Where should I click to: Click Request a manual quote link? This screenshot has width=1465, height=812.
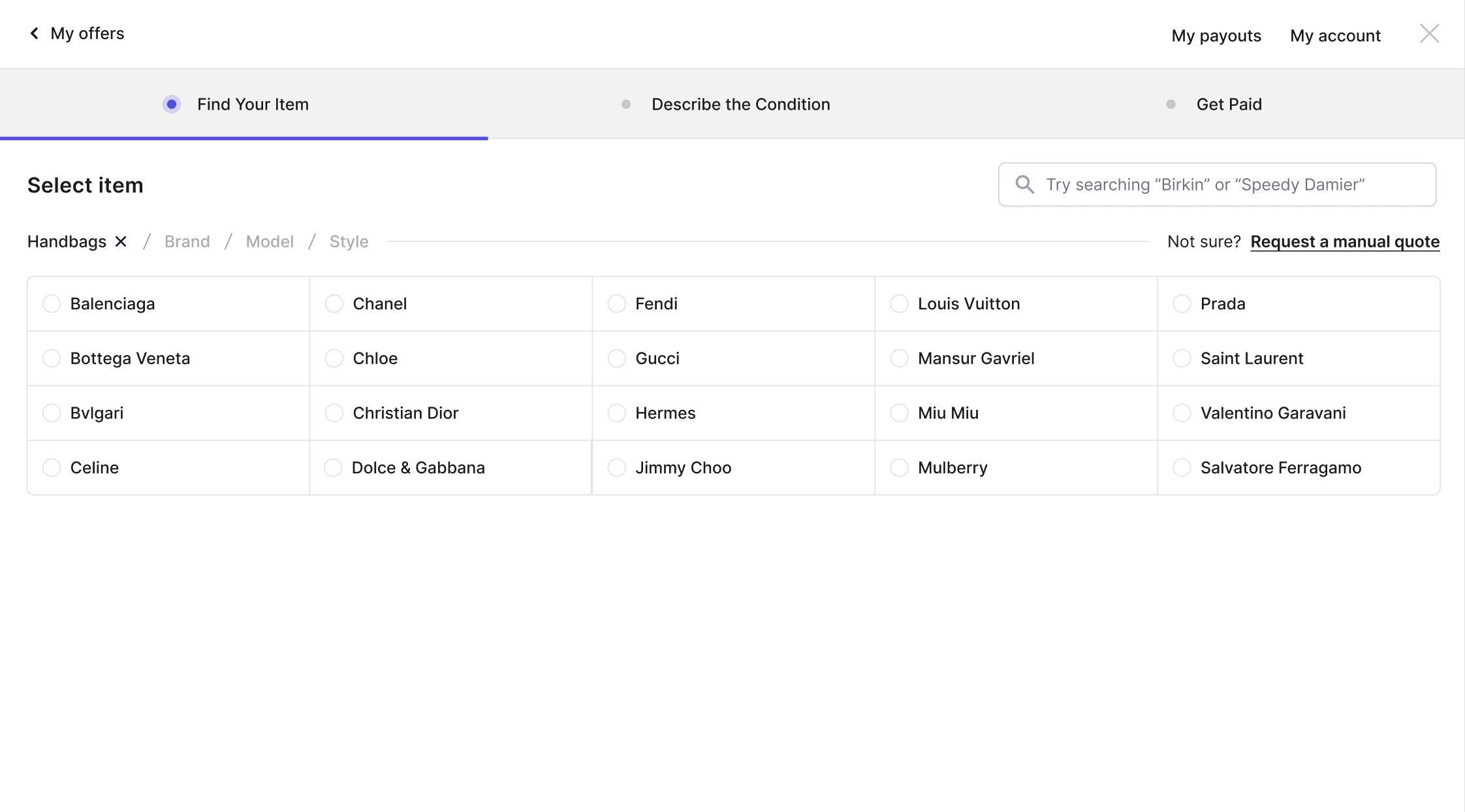click(x=1345, y=242)
